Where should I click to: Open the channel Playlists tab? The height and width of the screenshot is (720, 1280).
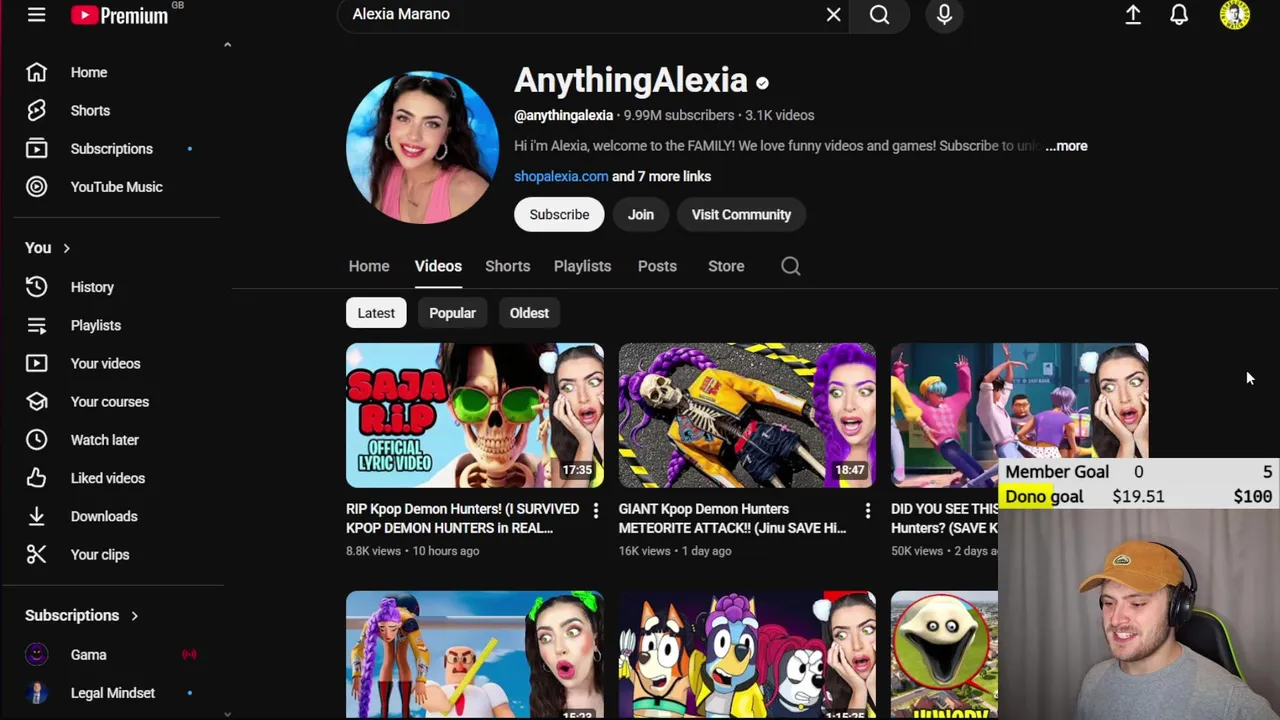(x=582, y=266)
